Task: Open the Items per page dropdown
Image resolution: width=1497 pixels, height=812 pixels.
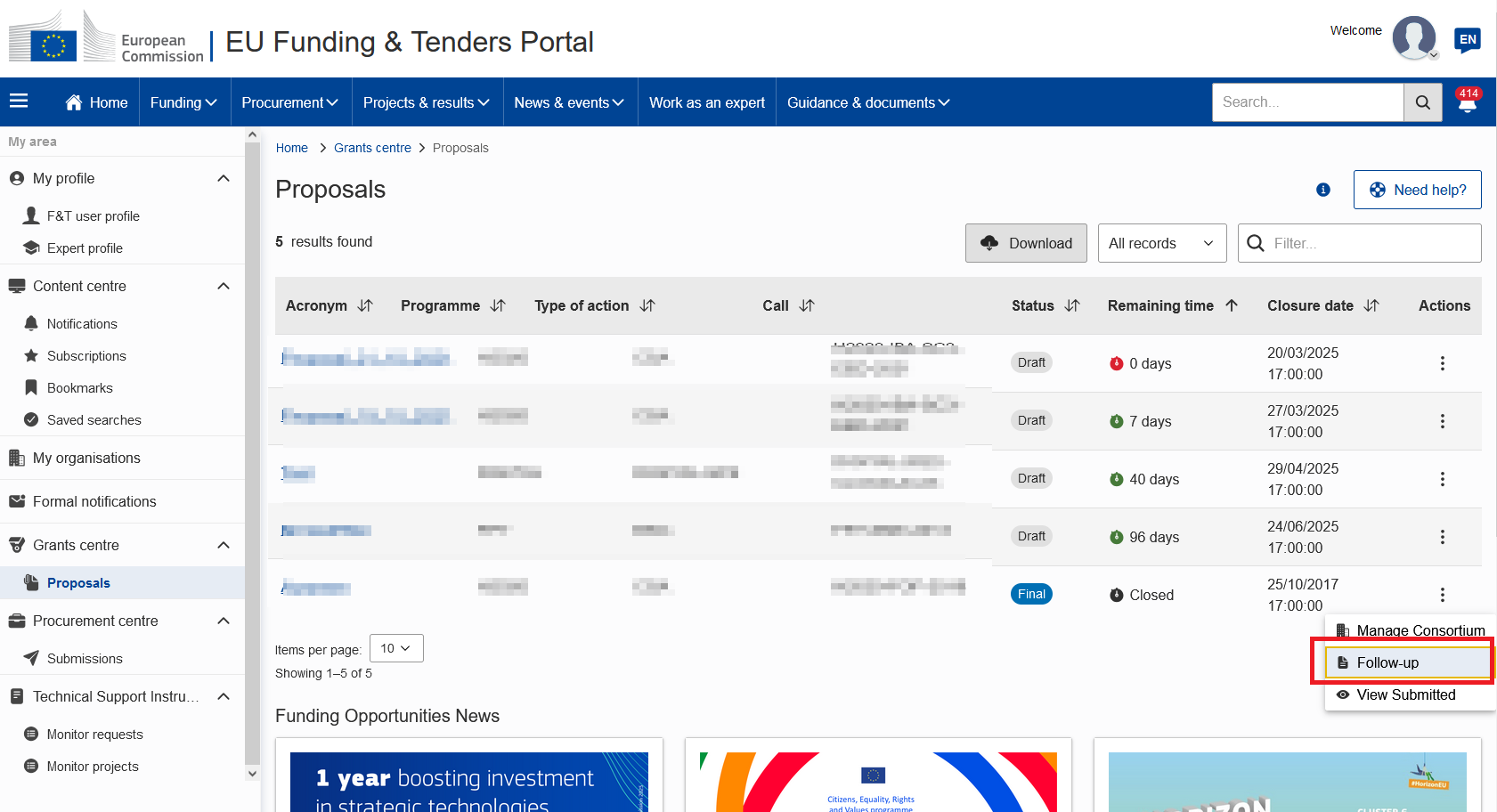Action: (x=396, y=648)
